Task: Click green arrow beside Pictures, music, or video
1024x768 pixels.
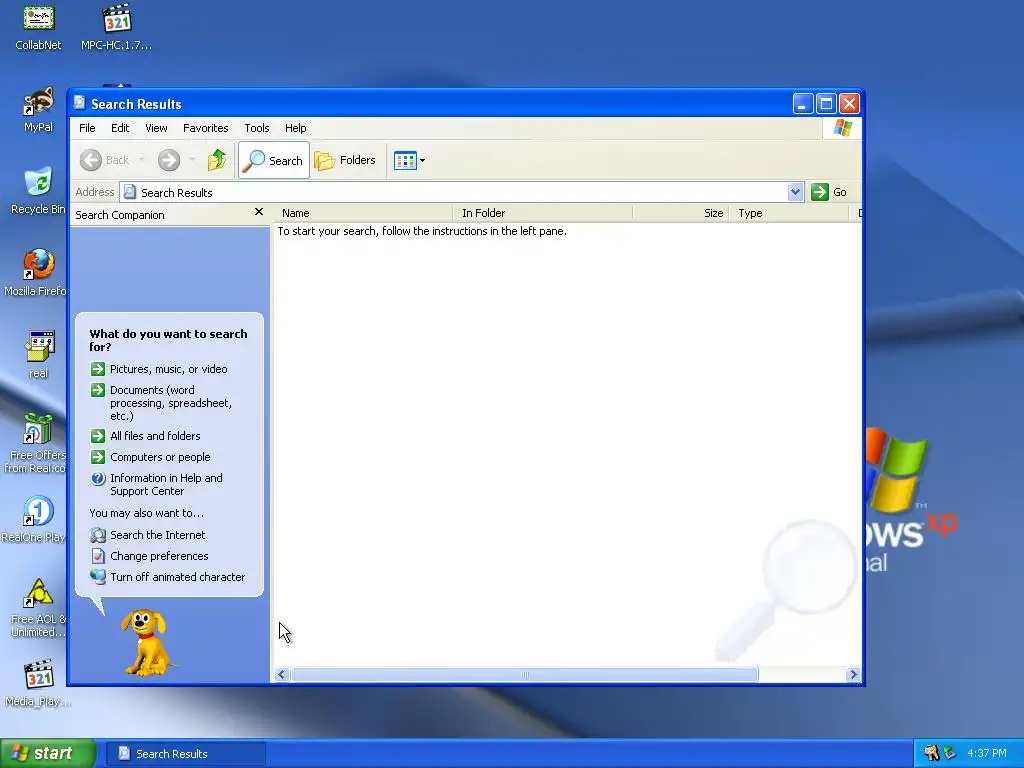Action: [98, 369]
